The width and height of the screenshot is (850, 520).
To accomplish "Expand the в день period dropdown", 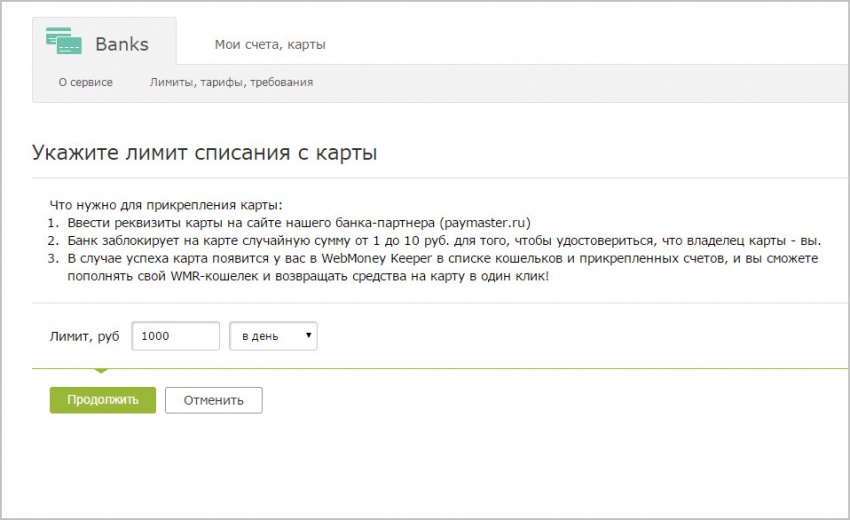I will pyautogui.click(x=273, y=336).
